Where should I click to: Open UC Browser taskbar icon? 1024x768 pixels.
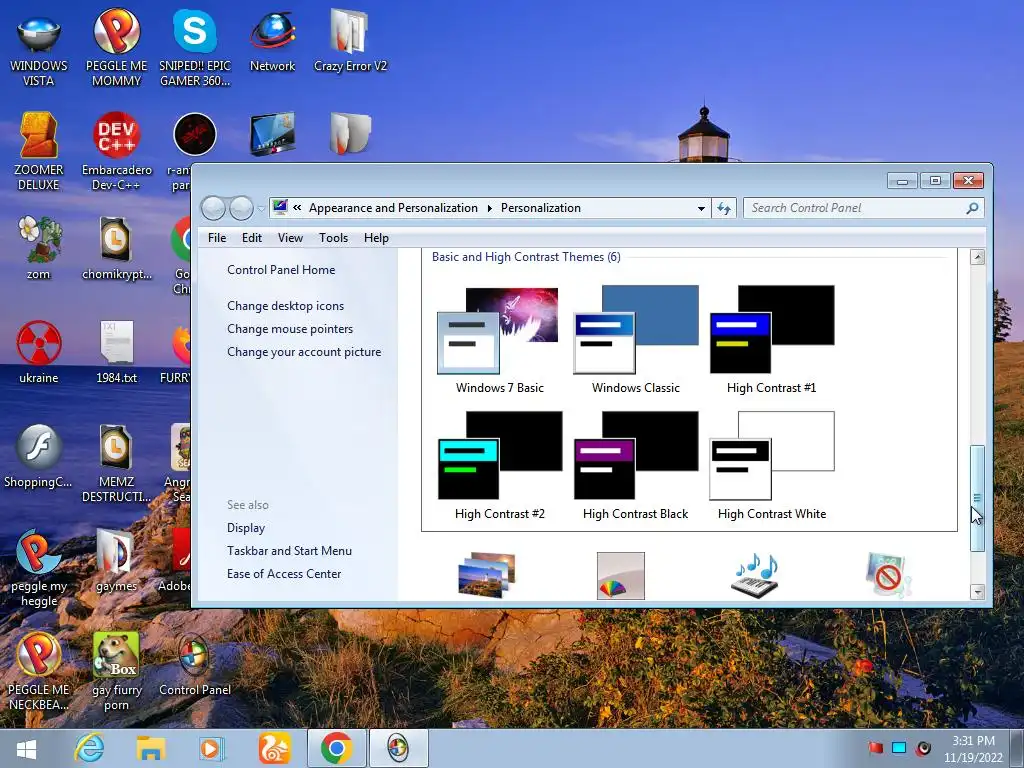274,748
